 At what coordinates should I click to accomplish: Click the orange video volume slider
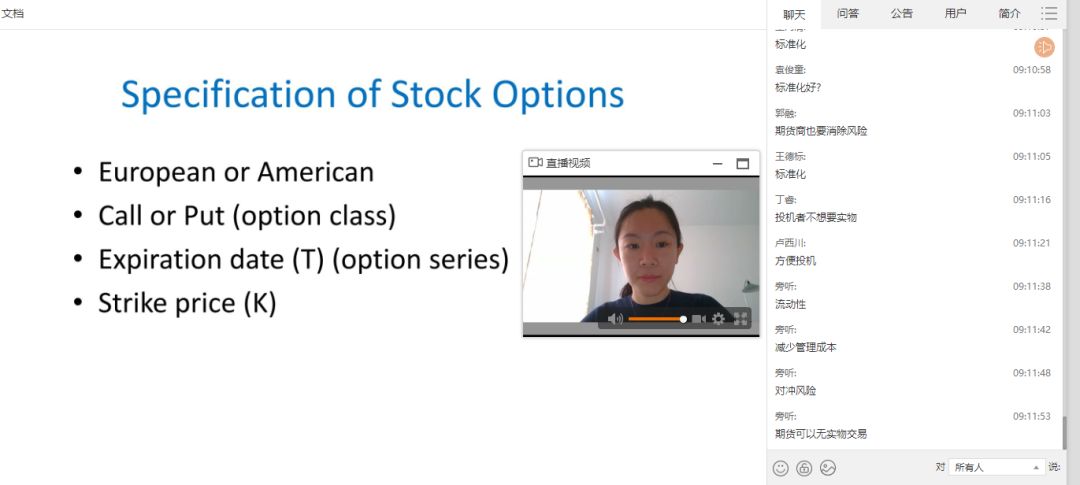[x=656, y=319]
